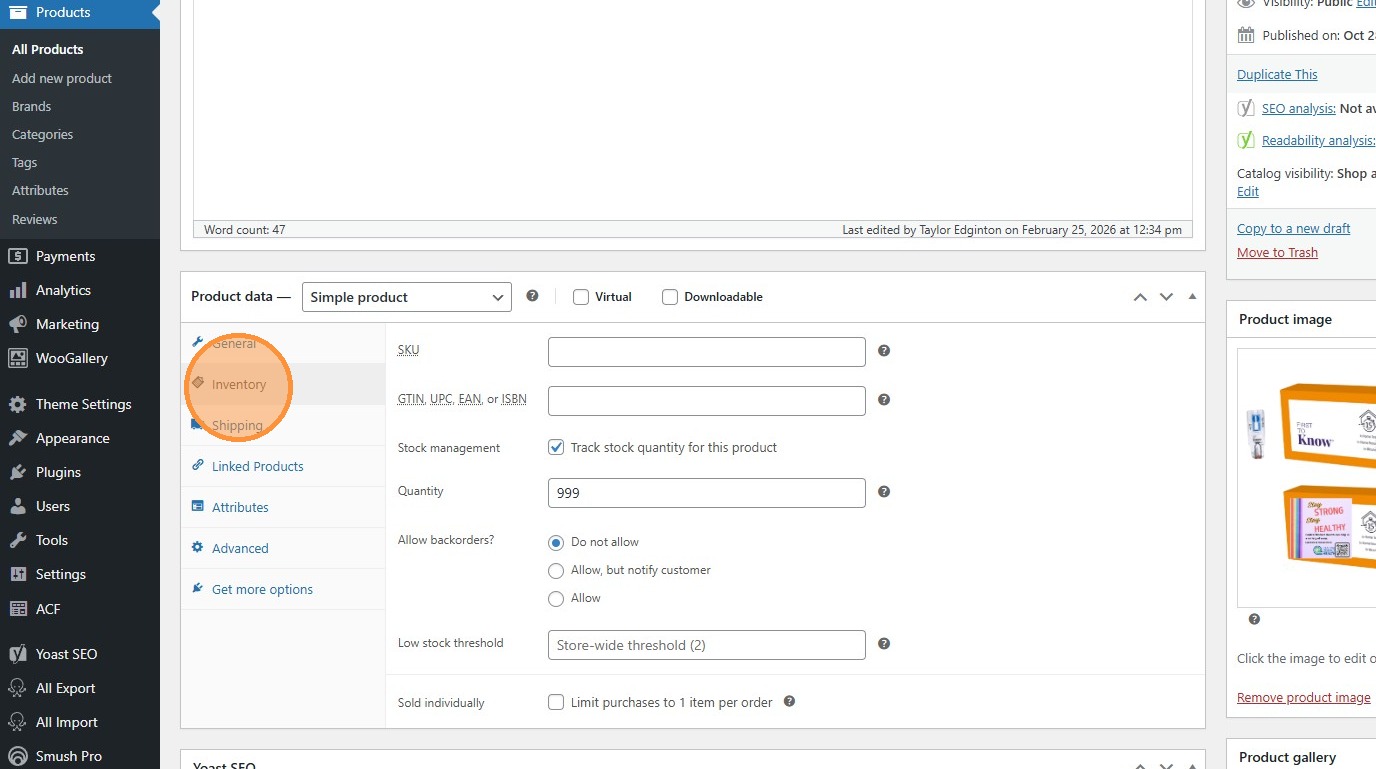Select 'Allow, but notify customer' backorder option
The image size is (1376, 769).
[x=556, y=570]
